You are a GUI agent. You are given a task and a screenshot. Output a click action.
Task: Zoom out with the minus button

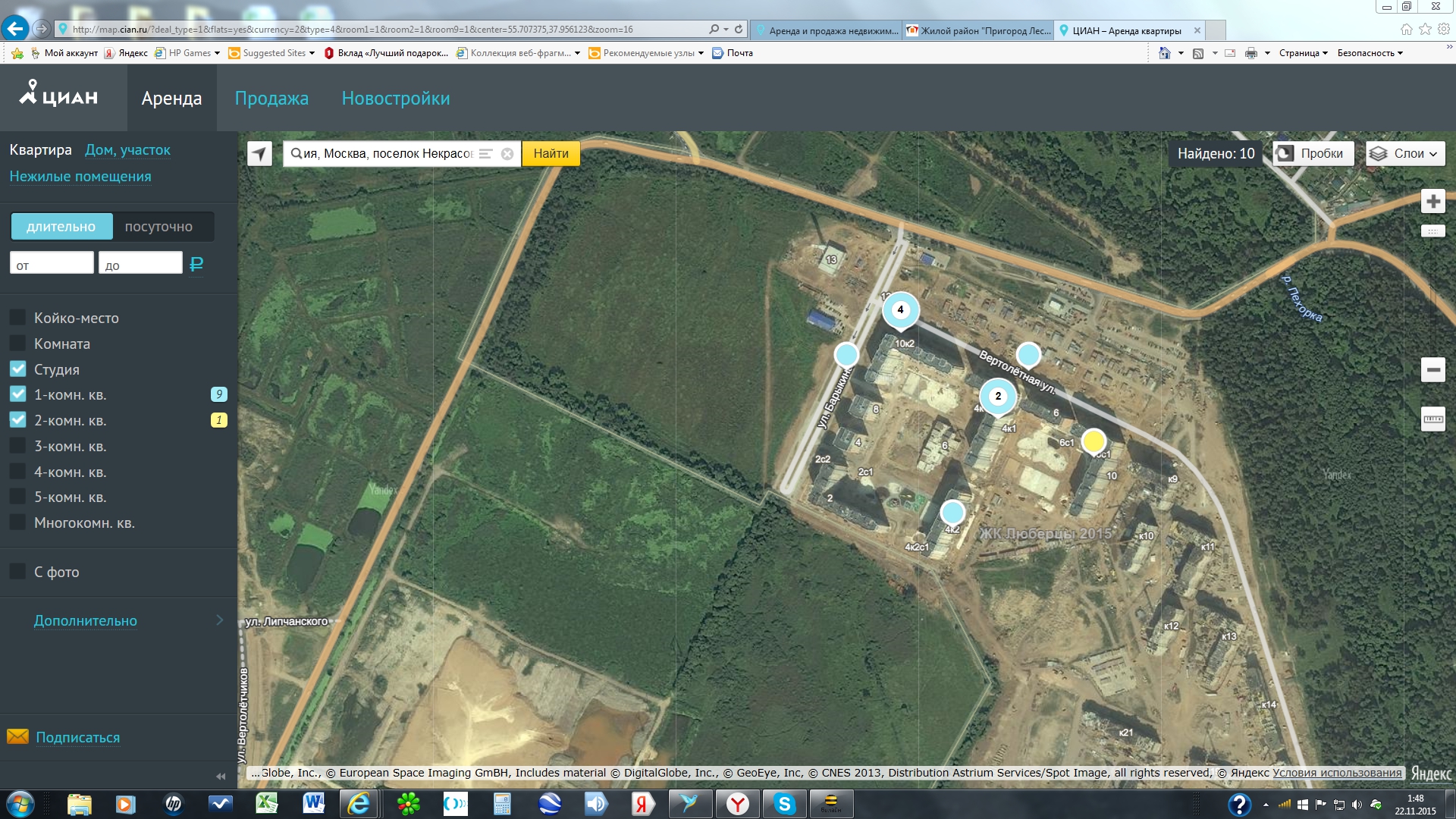[1432, 370]
